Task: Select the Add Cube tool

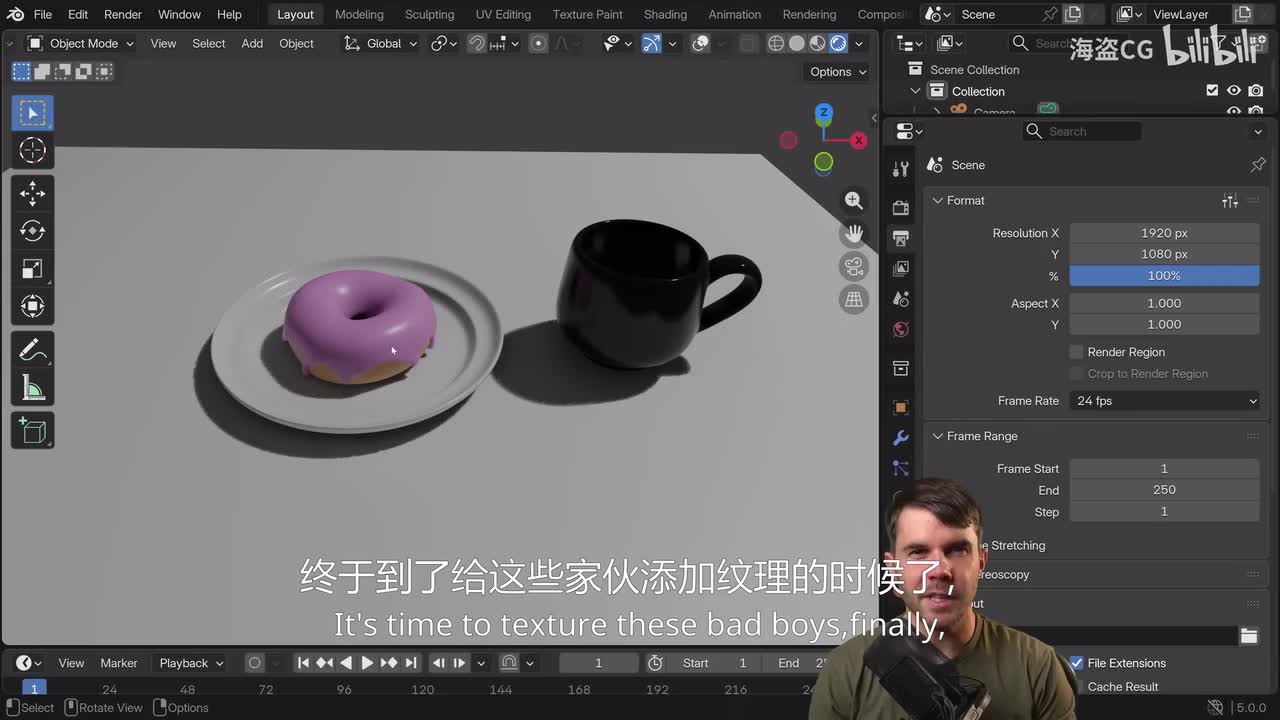Action: click(32, 431)
